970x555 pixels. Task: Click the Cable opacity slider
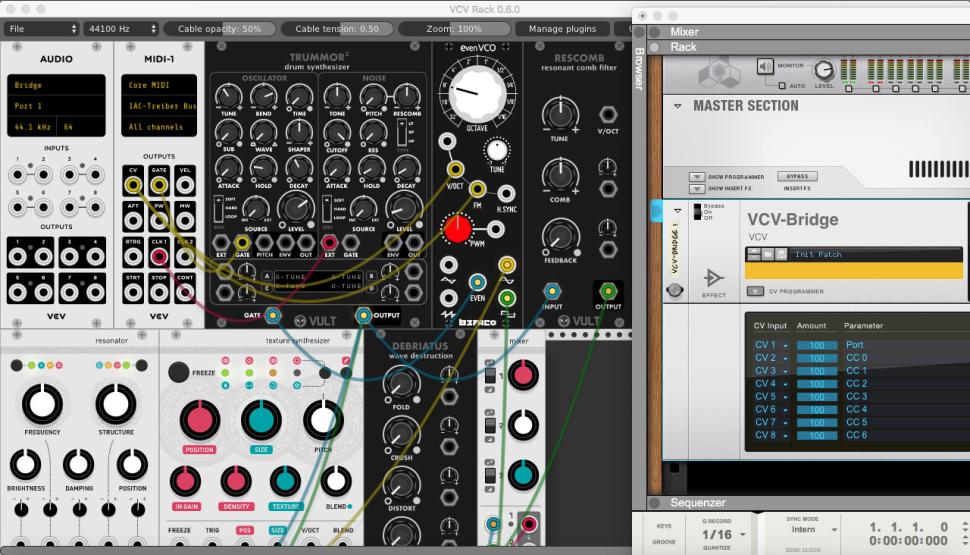pos(219,29)
